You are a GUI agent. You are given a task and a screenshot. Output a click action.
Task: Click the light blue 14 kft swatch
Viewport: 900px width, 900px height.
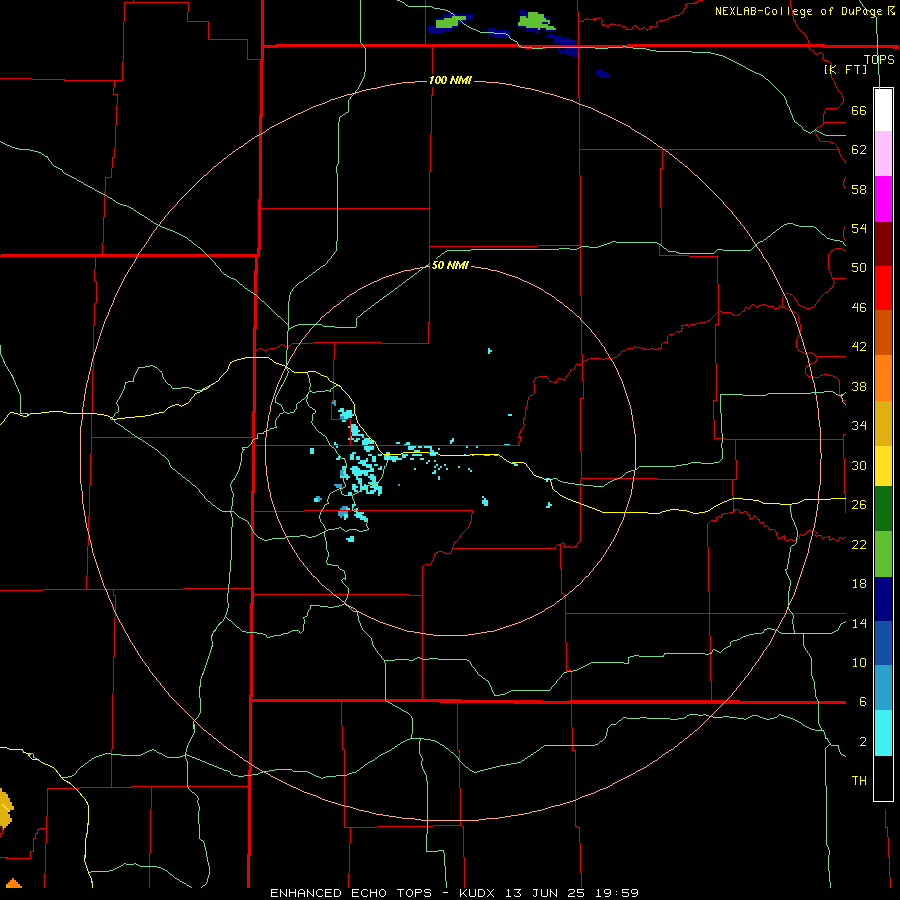tap(883, 689)
